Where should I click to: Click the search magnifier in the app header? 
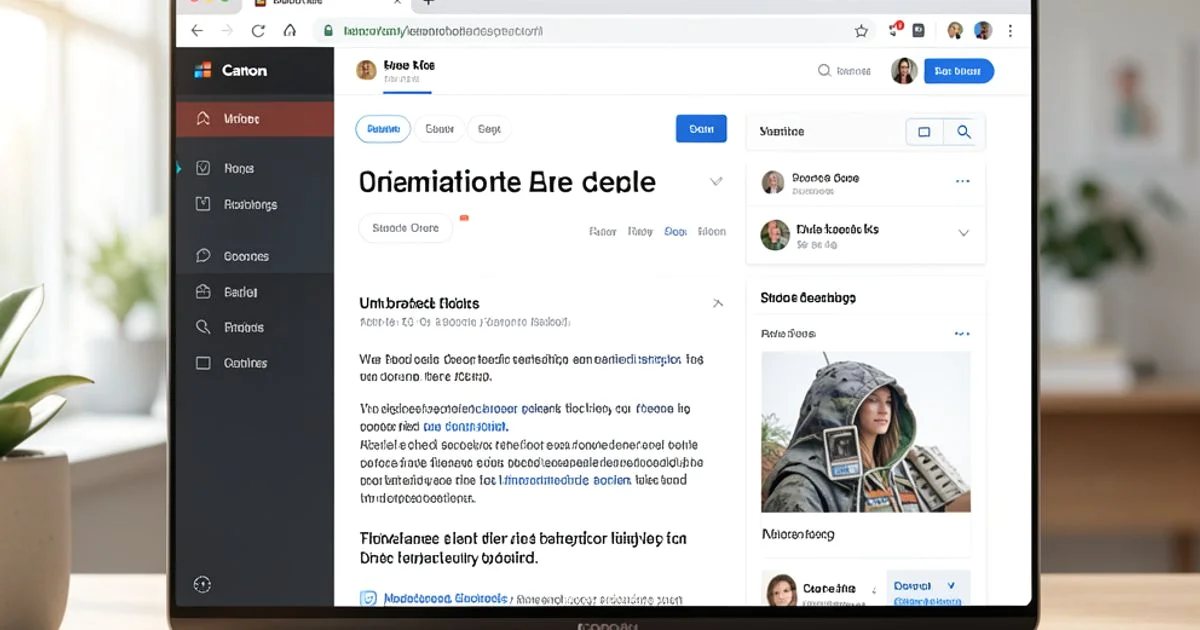coord(824,71)
